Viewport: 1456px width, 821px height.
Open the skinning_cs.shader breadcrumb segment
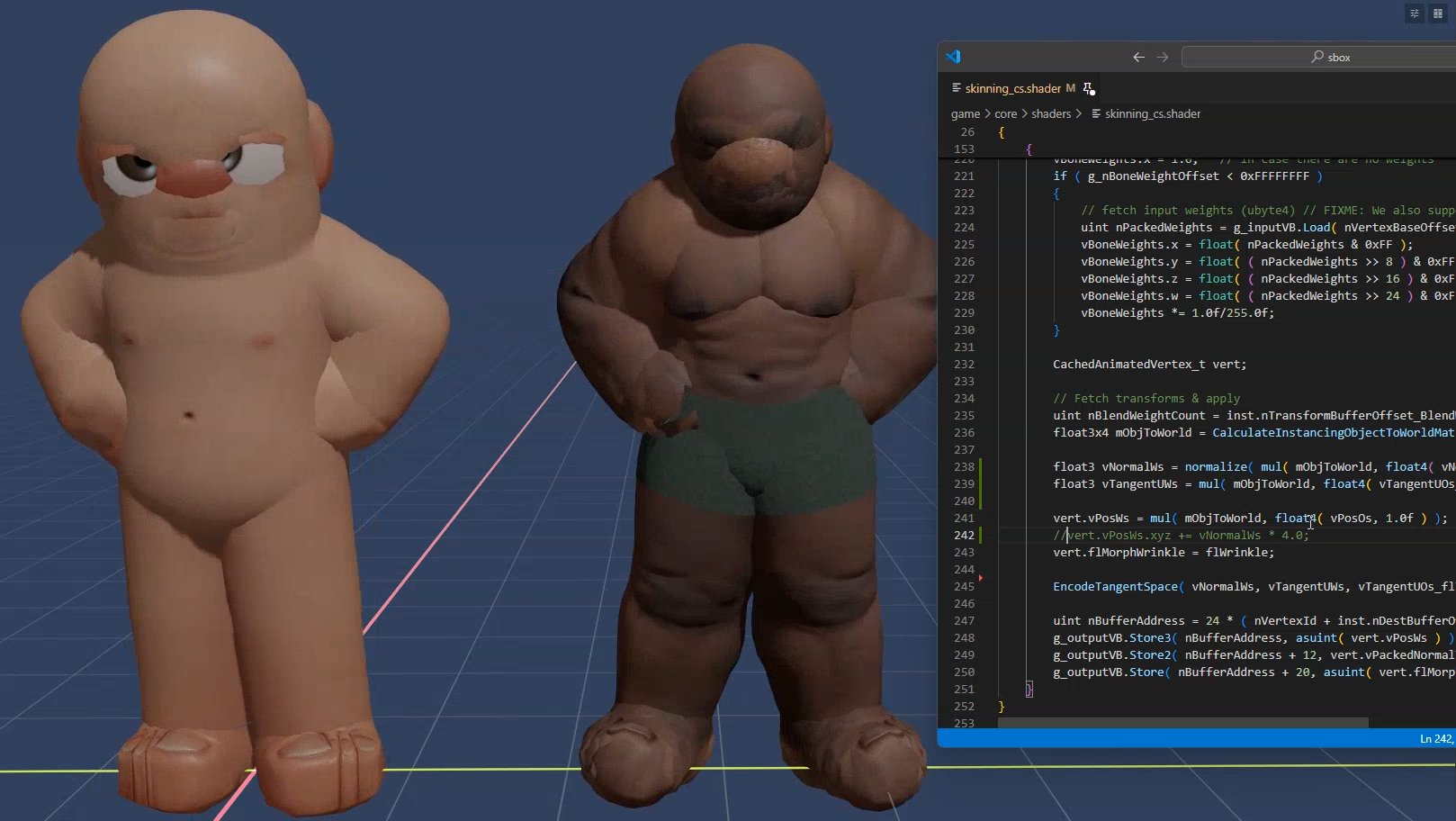point(1153,113)
